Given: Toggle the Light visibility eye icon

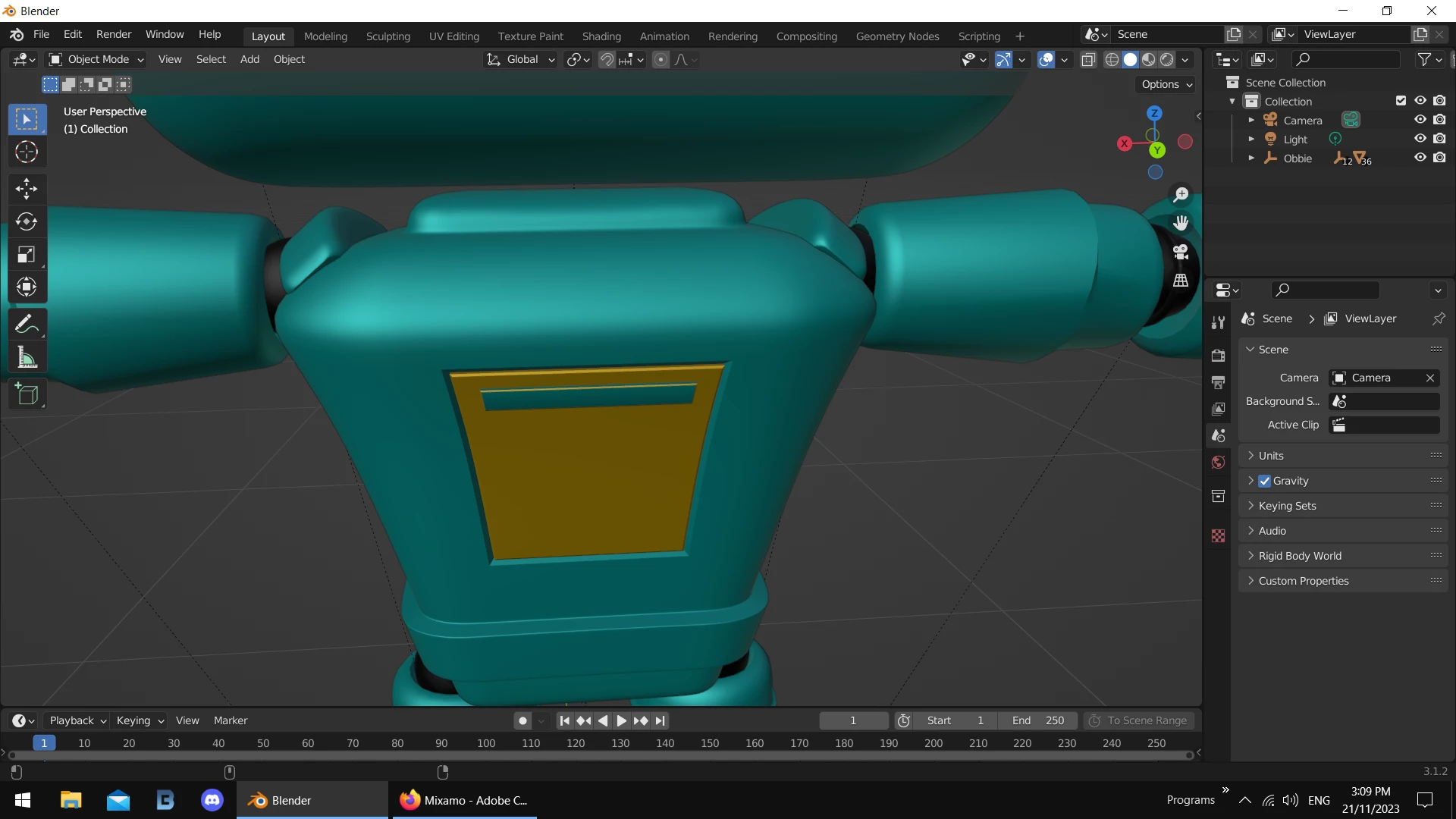Looking at the screenshot, I should [1420, 139].
